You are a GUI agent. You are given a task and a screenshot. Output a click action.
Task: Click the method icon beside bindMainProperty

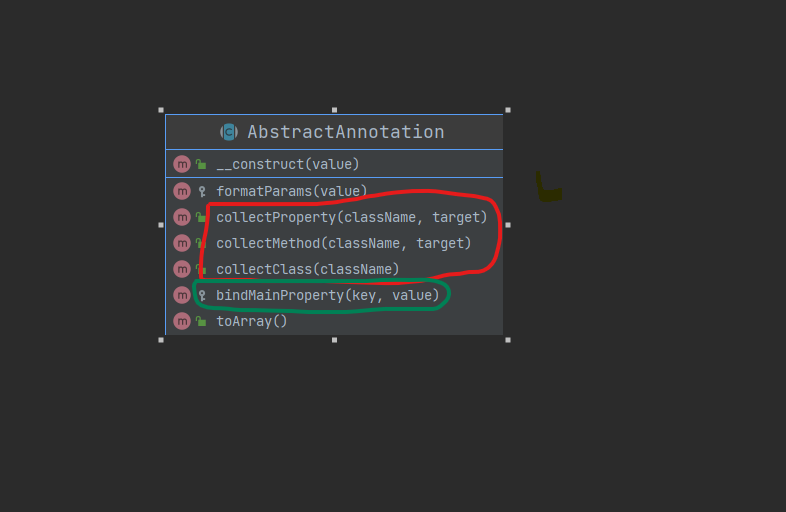tap(181, 295)
